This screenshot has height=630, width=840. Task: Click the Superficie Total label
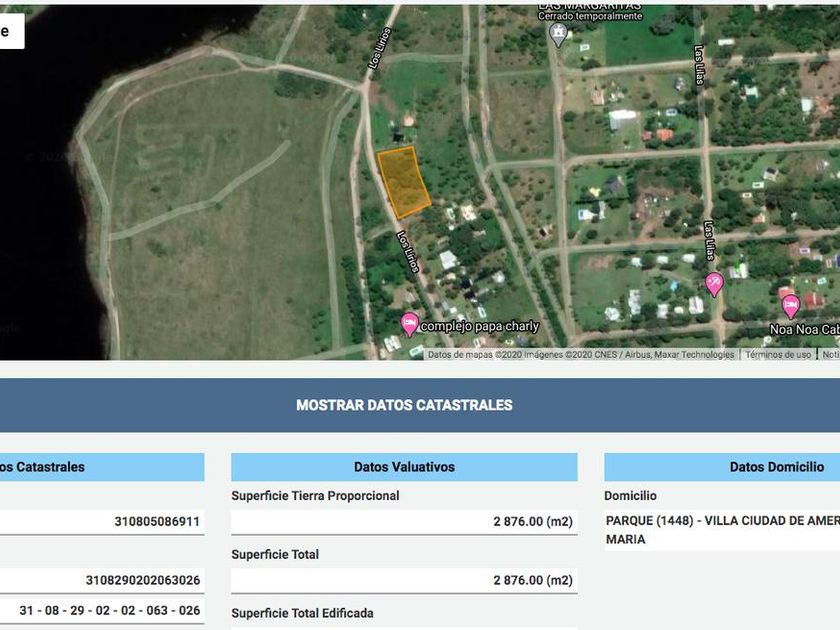tap(275, 554)
